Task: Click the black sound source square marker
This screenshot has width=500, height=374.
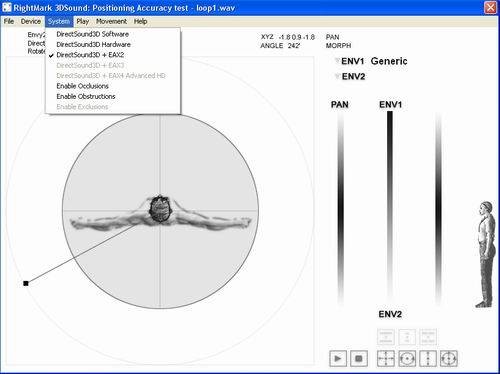Action: pyautogui.click(x=26, y=283)
